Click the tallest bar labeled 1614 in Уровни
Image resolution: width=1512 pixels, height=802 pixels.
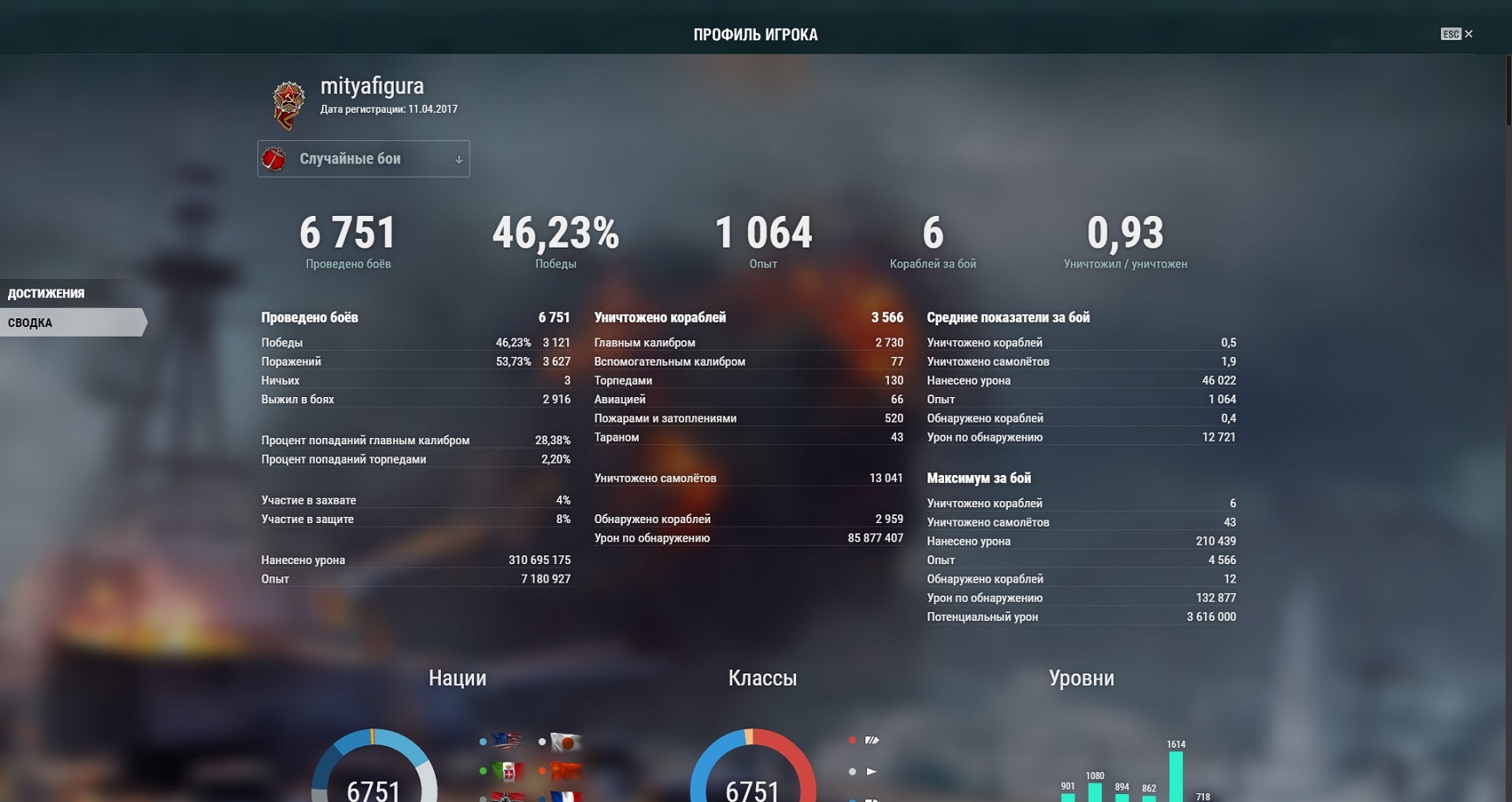click(x=1176, y=777)
